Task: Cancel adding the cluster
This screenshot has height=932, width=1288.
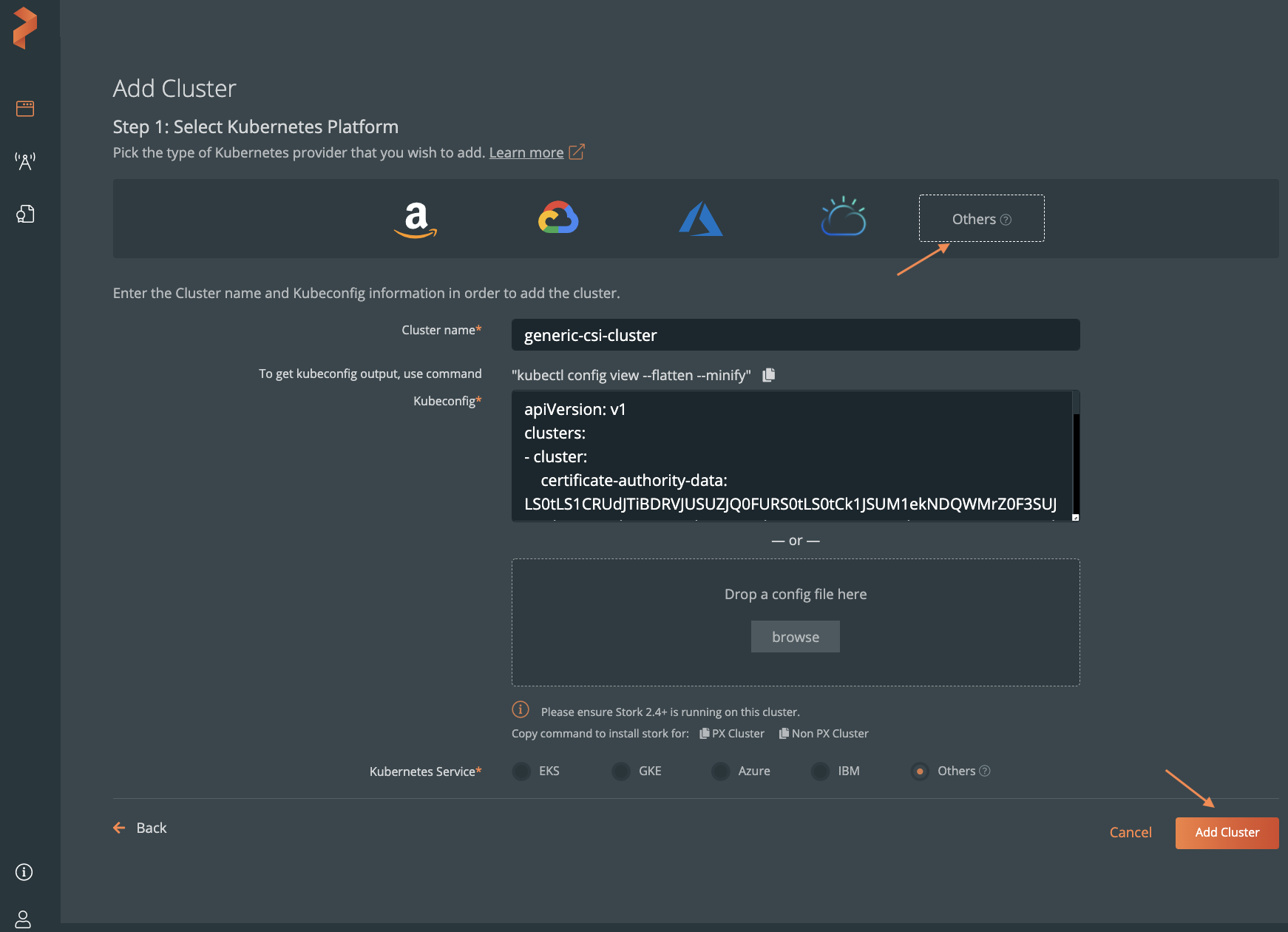Action: [x=1131, y=832]
